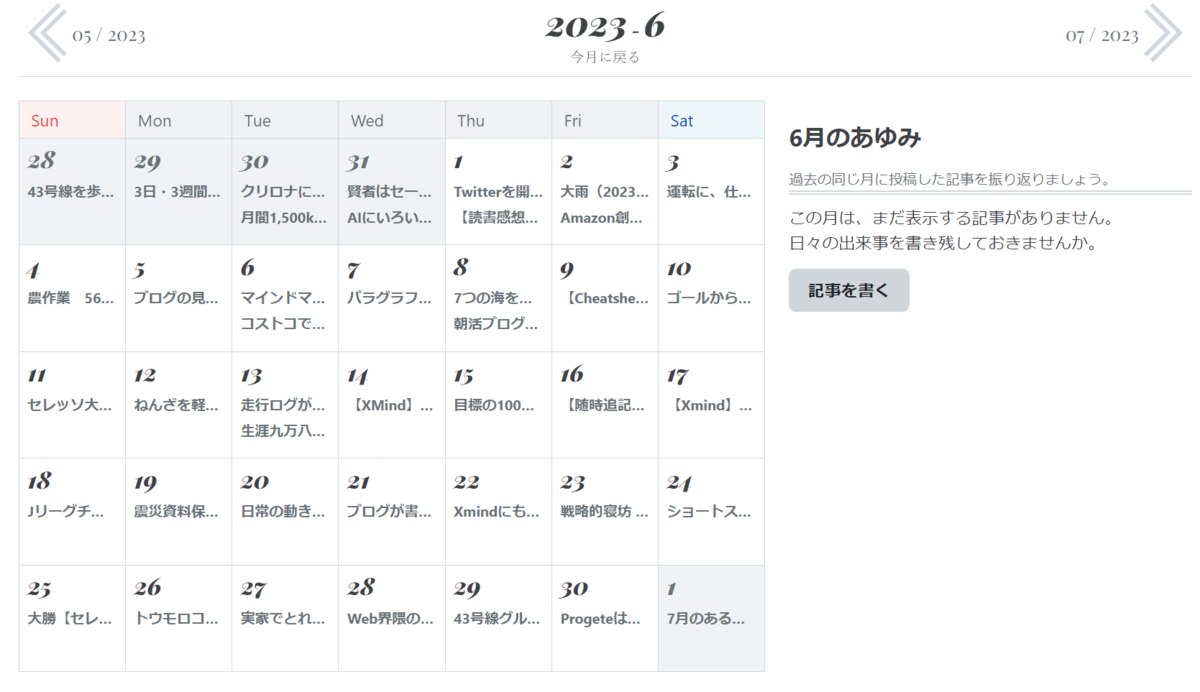Open the 戦略的寝坊… article entry
1200x692 pixels.
point(605,511)
